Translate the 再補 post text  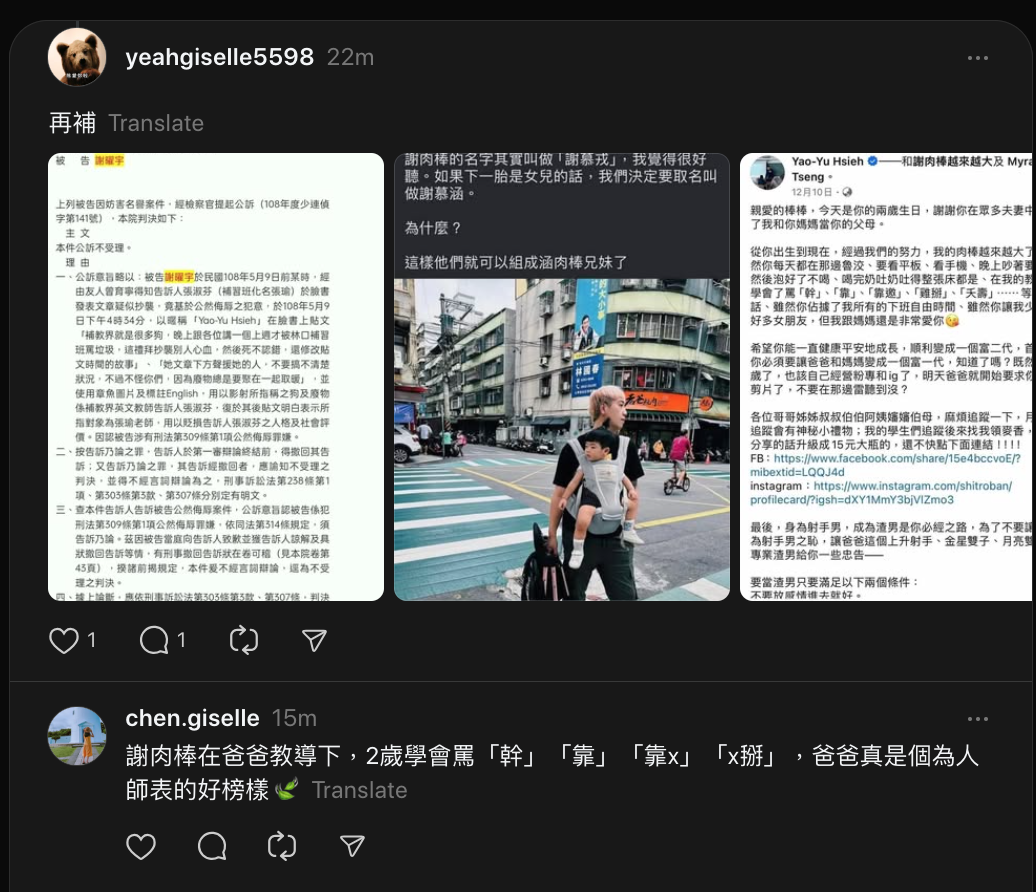point(156,124)
